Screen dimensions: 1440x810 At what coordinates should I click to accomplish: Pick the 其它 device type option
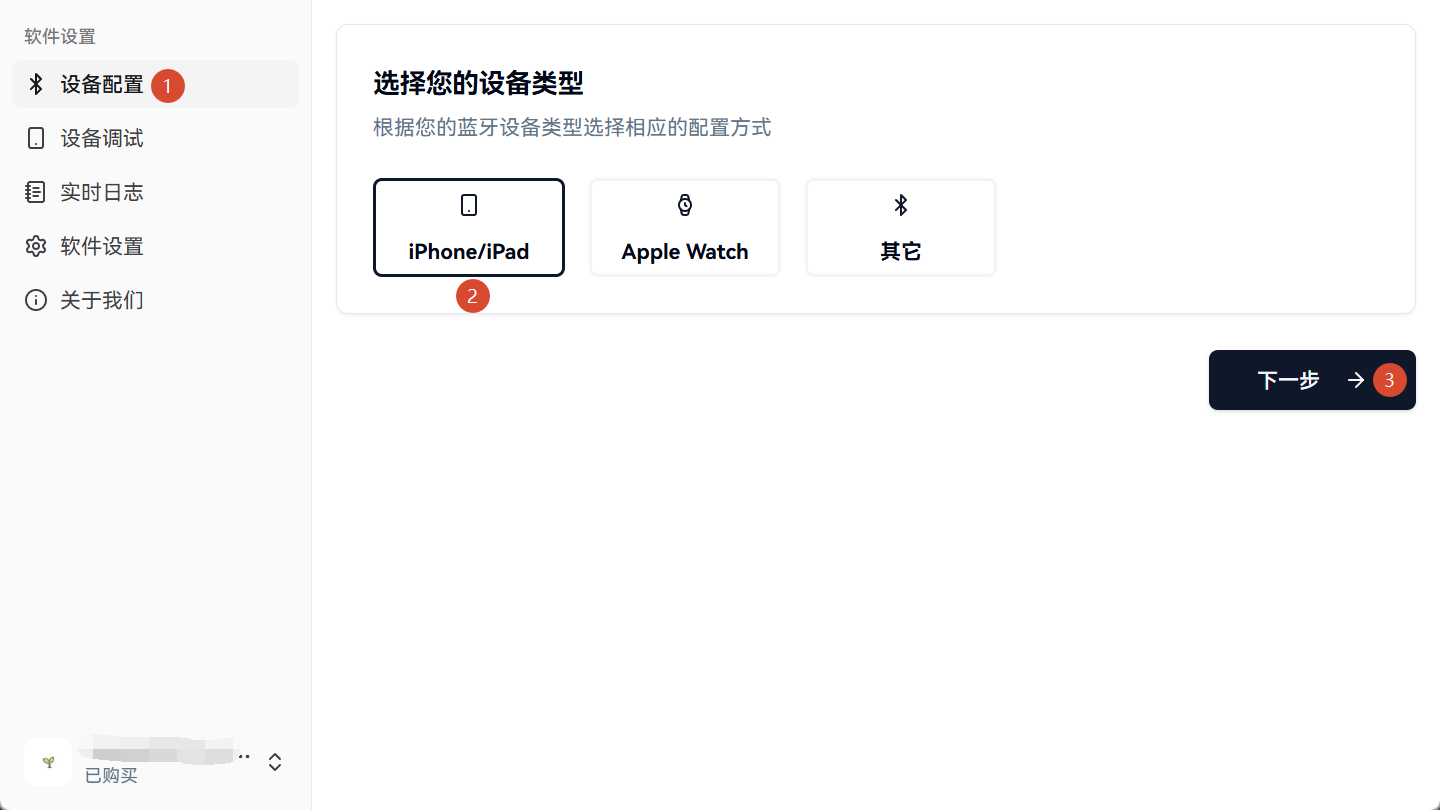[901, 227]
